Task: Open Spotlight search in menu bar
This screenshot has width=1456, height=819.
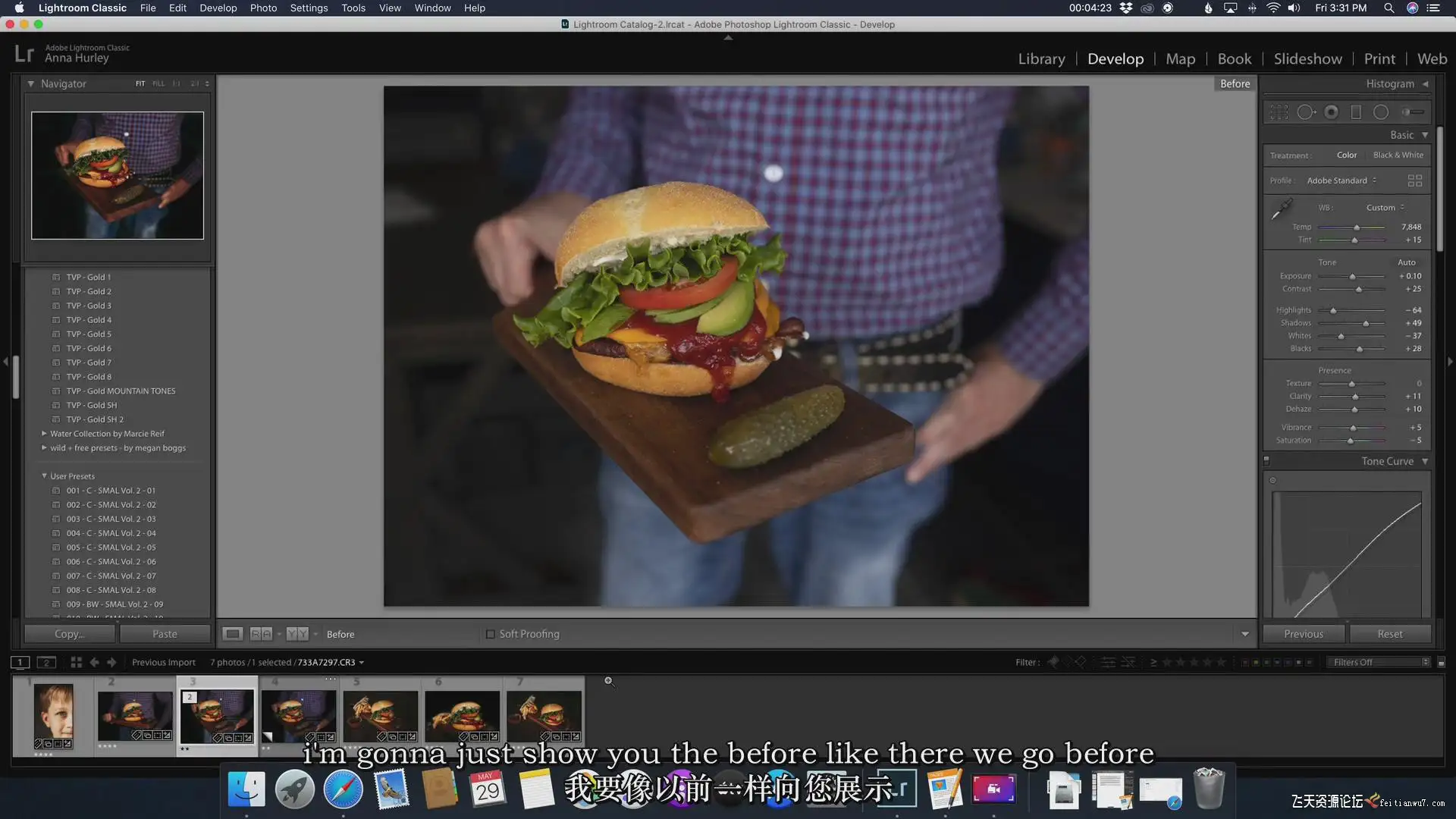Action: (x=1389, y=8)
